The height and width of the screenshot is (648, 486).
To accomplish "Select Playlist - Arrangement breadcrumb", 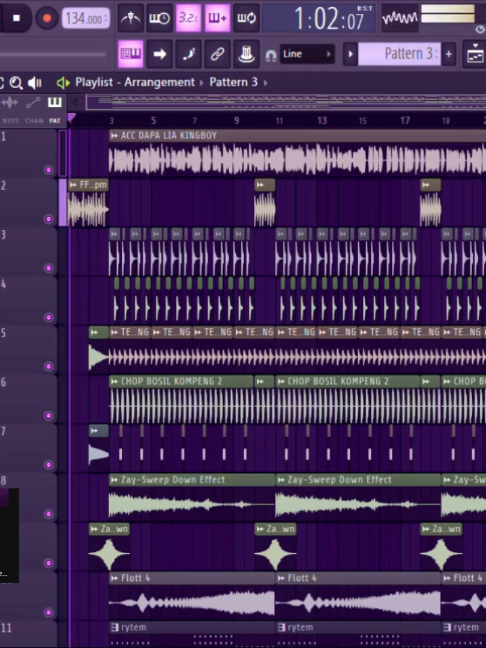I will click(135, 82).
